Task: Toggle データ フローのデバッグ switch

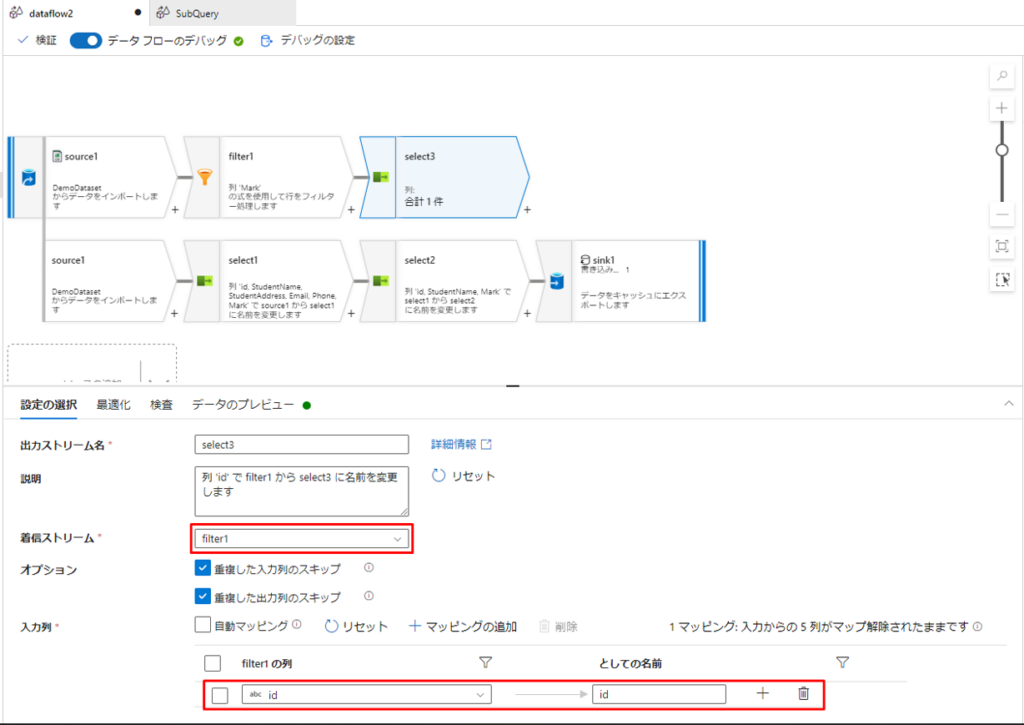Action: click(86, 40)
